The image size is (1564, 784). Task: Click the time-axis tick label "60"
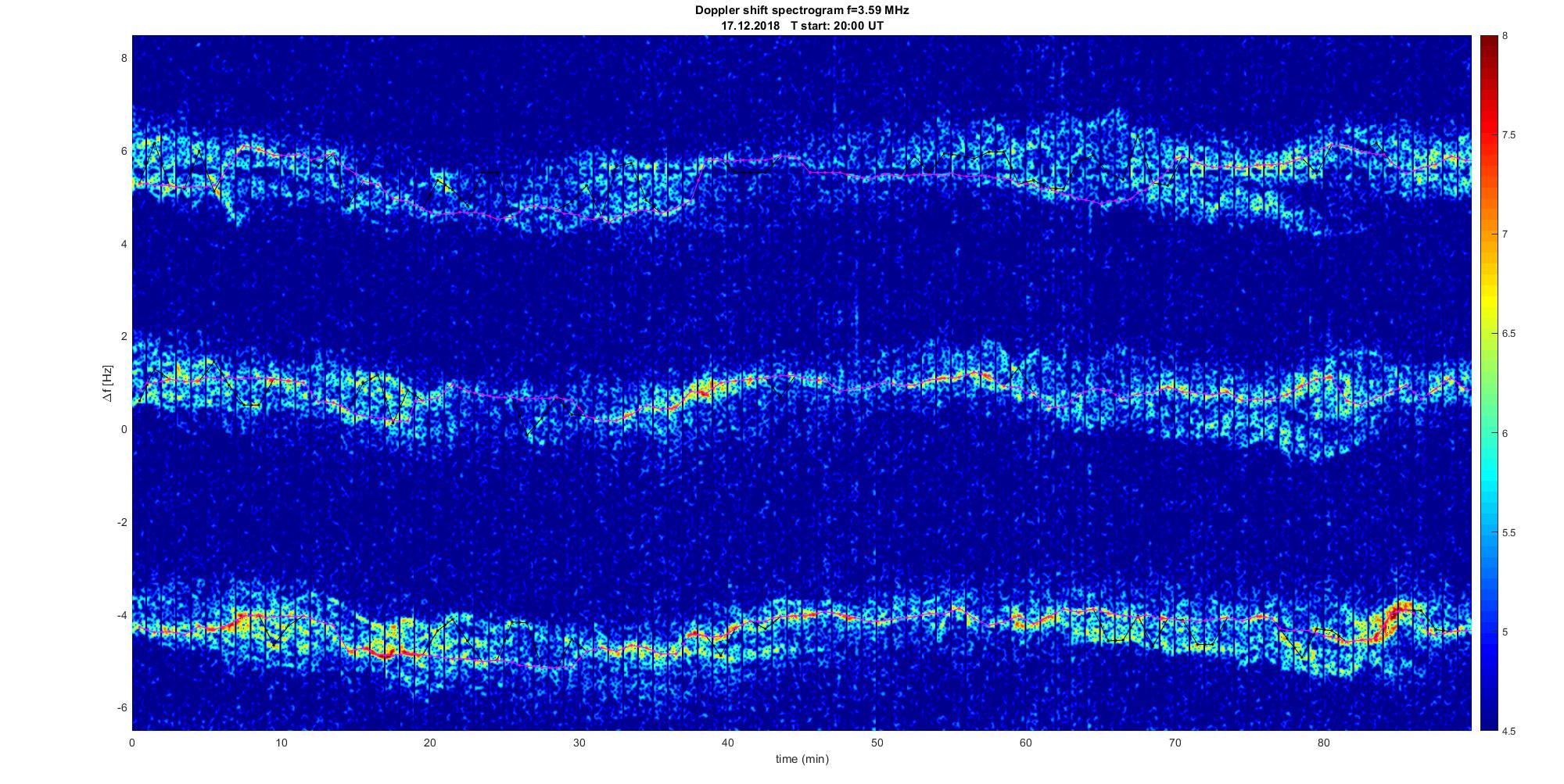tap(1026, 743)
